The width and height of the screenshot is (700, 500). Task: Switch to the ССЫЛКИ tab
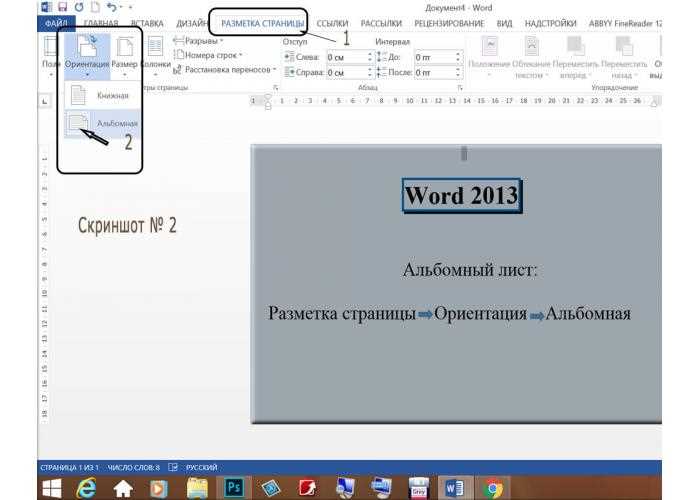tap(332, 23)
